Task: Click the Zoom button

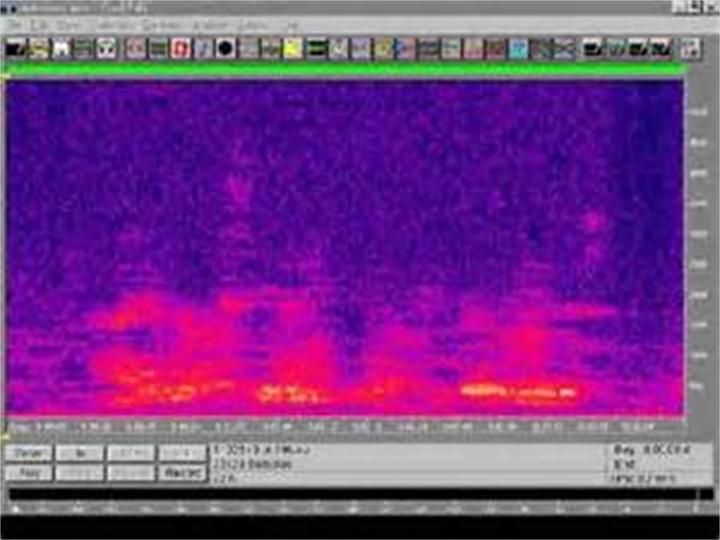Action: click(28, 453)
